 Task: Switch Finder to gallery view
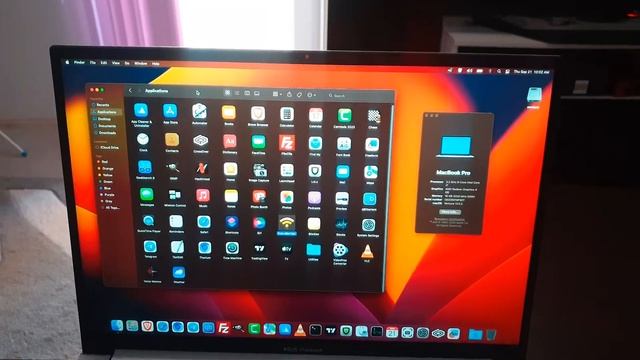(257, 94)
